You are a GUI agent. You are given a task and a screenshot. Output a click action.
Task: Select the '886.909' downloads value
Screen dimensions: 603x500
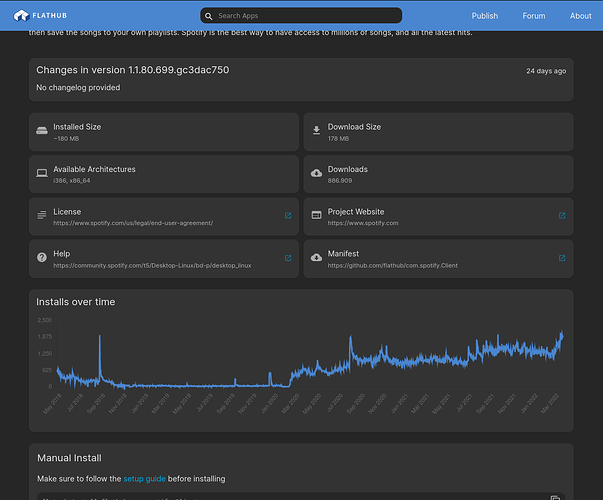[x=340, y=181]
